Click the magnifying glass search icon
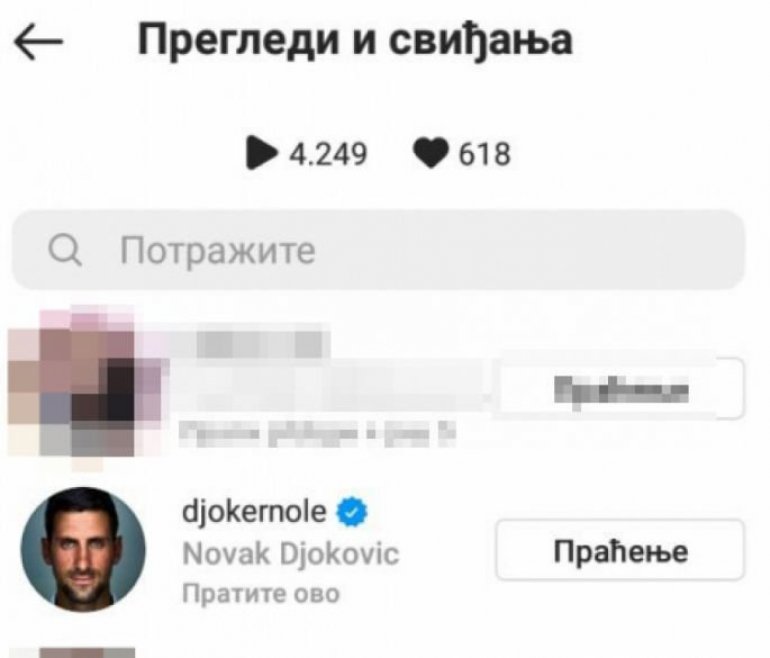Viewport: 770px width, 658px height. coord(65,249)
